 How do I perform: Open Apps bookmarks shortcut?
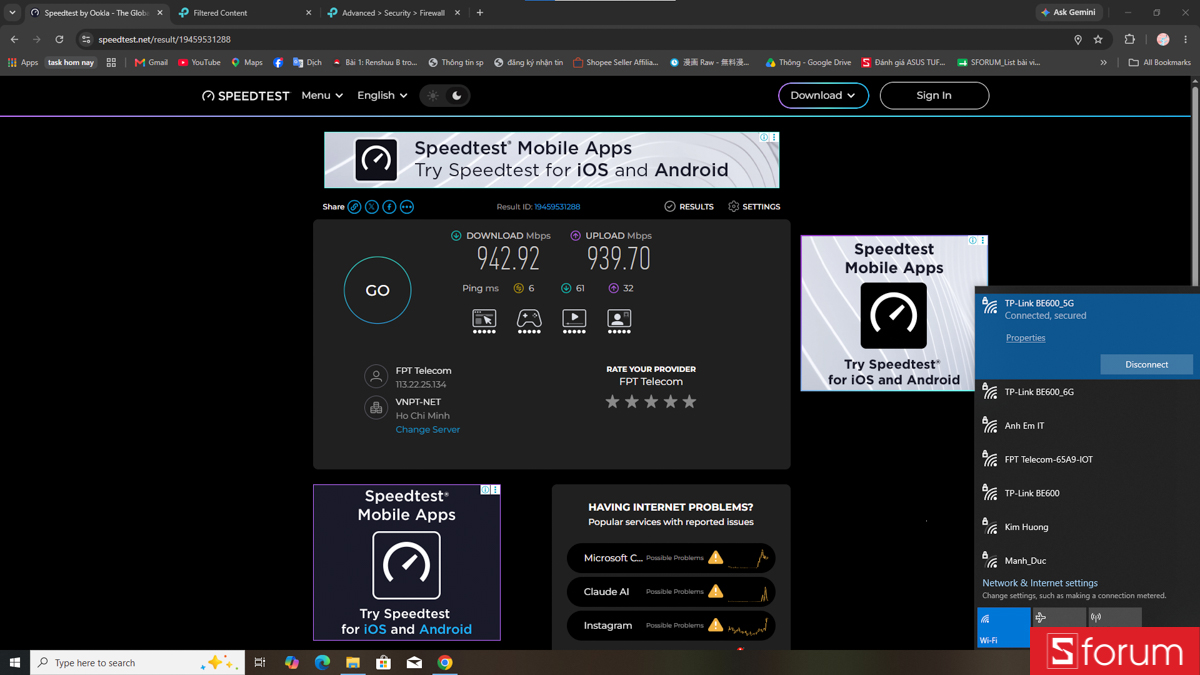(x=23, y=62)
